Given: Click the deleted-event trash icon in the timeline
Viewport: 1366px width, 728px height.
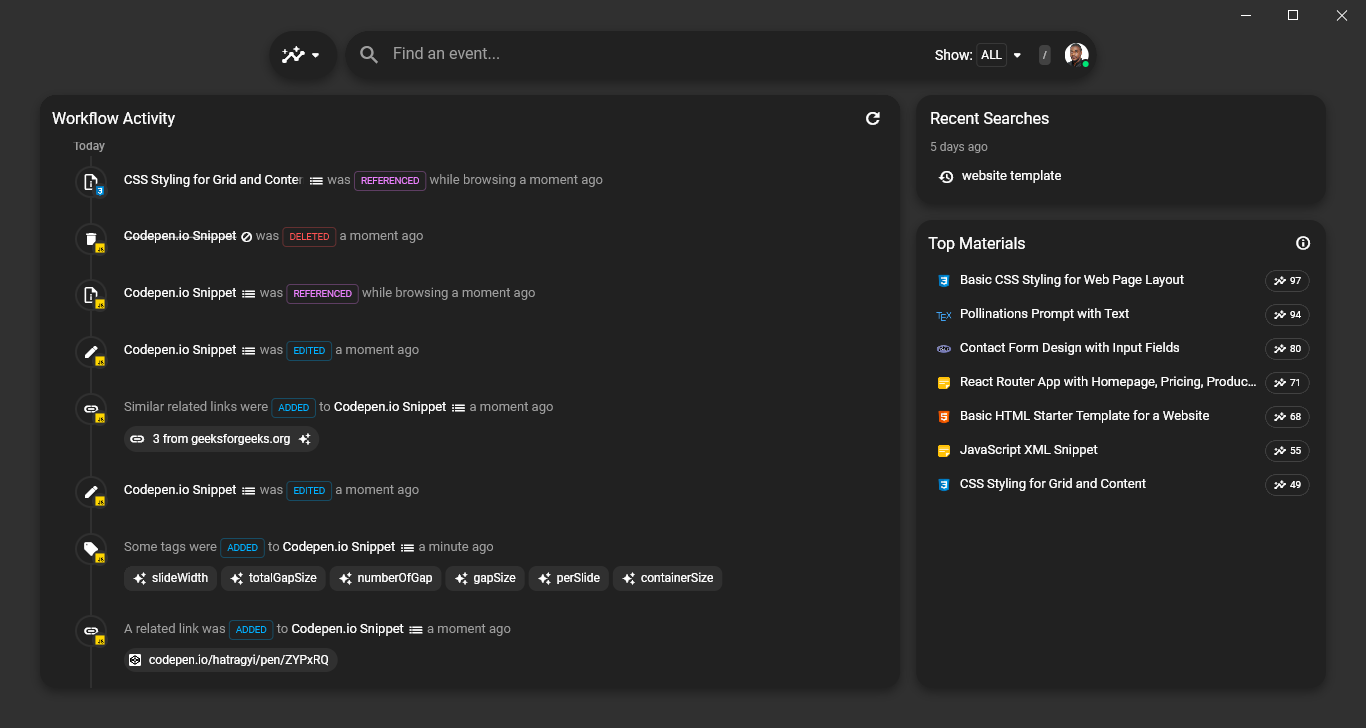Looking at the screenshot, I should (x=91, y=239).
